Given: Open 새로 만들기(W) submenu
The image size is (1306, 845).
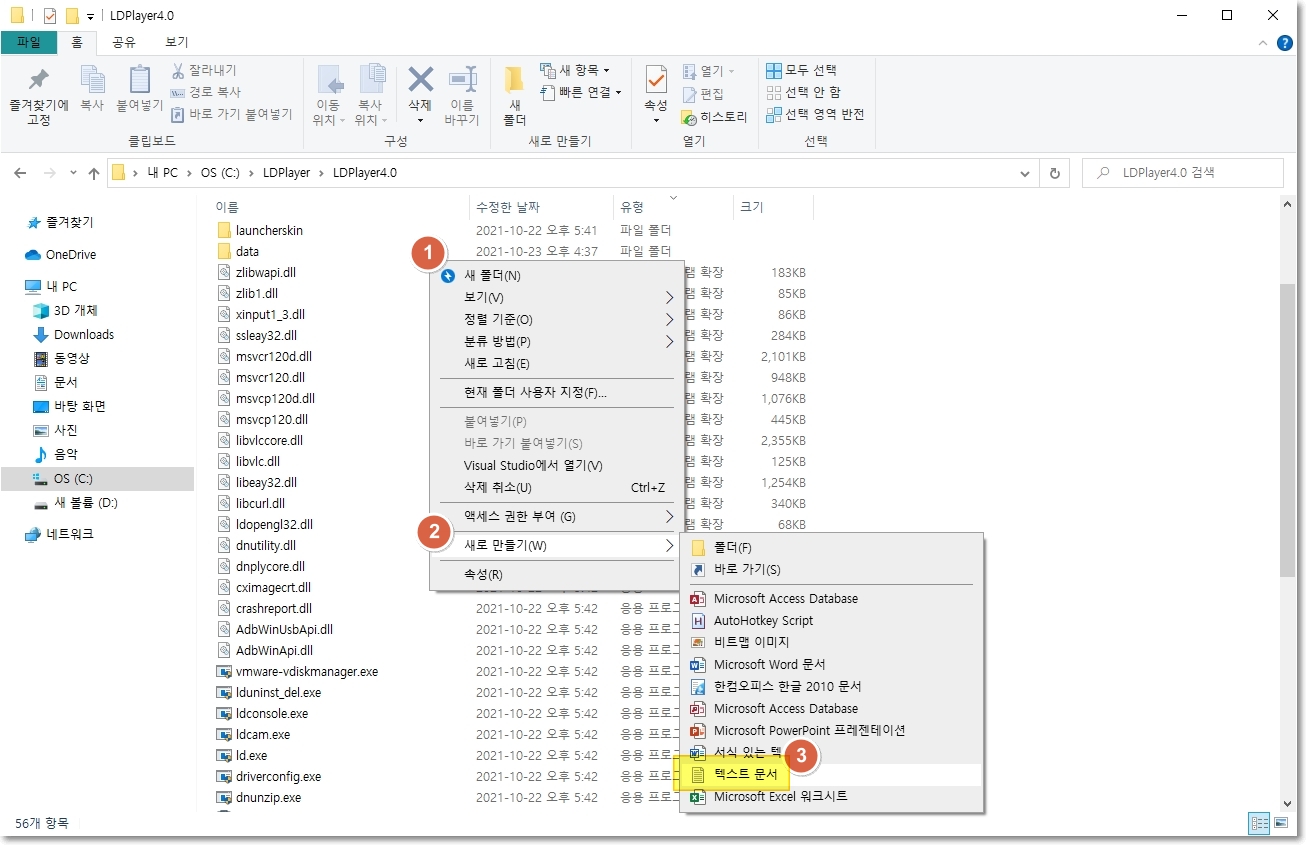Looking at the screenshot, I should [557, 545].
